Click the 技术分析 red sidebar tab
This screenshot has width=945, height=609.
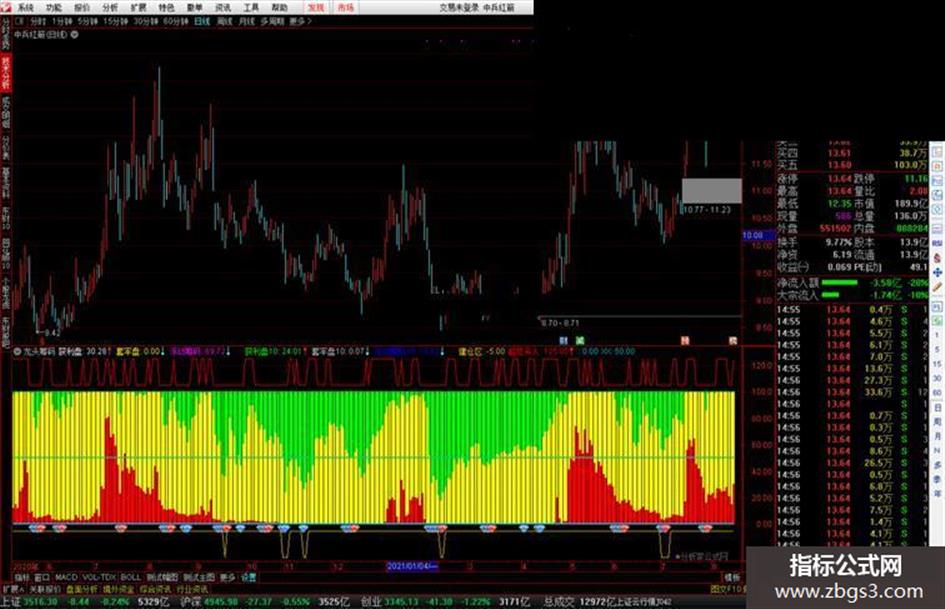[x=6, y=73]
